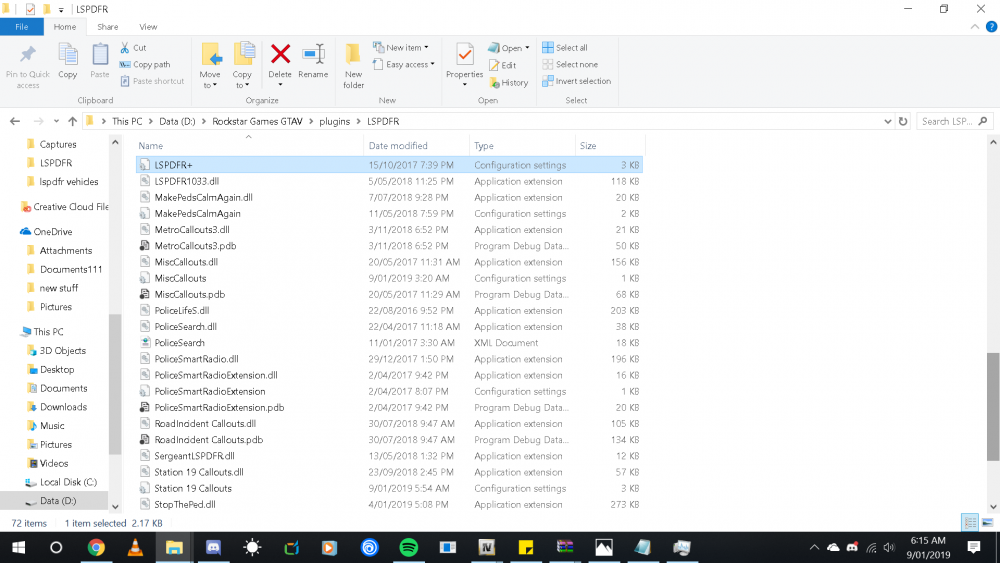This screenshot has width=1000, height=563.
Task: Open Spotify from the taskbar
Action: (408, 547)
